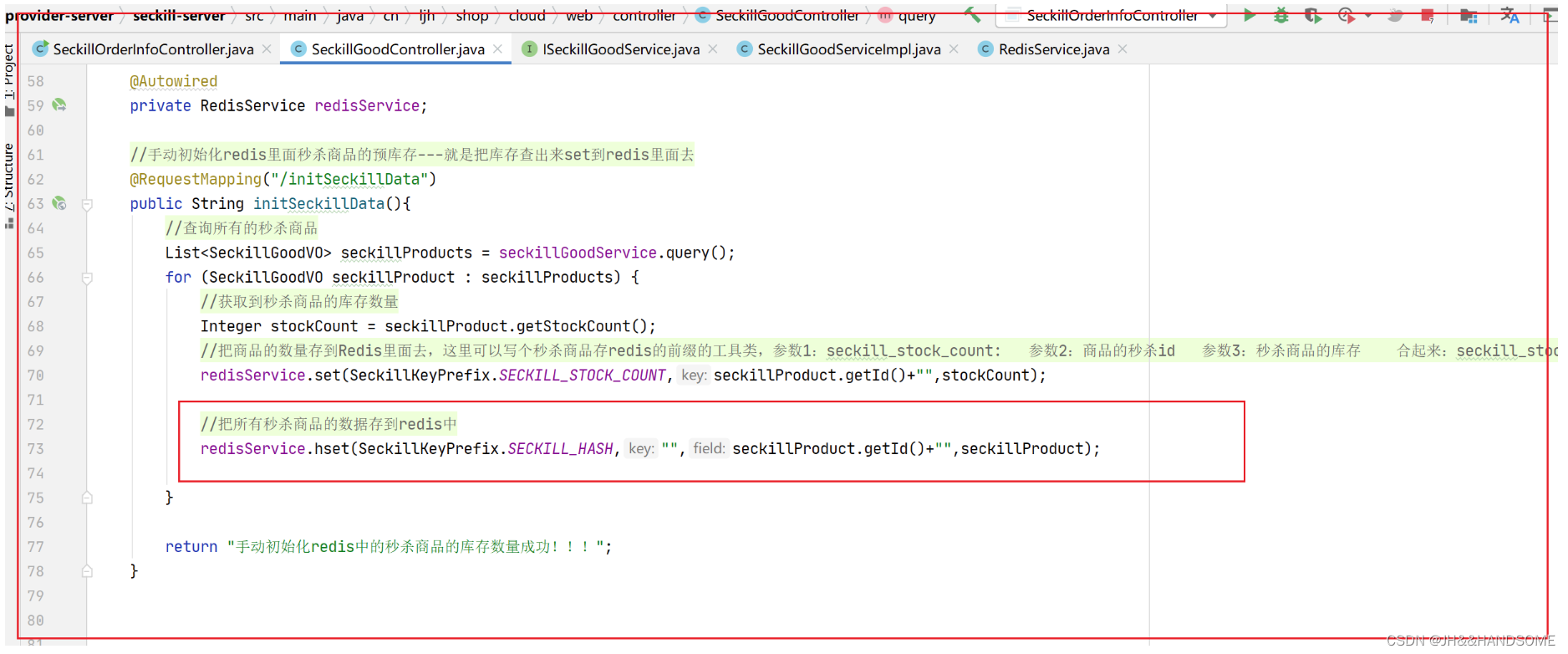The image size is (1568, 654).
Task: Click the greyed-out hot-swap reload icon
Action: [x=1395, y=15]
